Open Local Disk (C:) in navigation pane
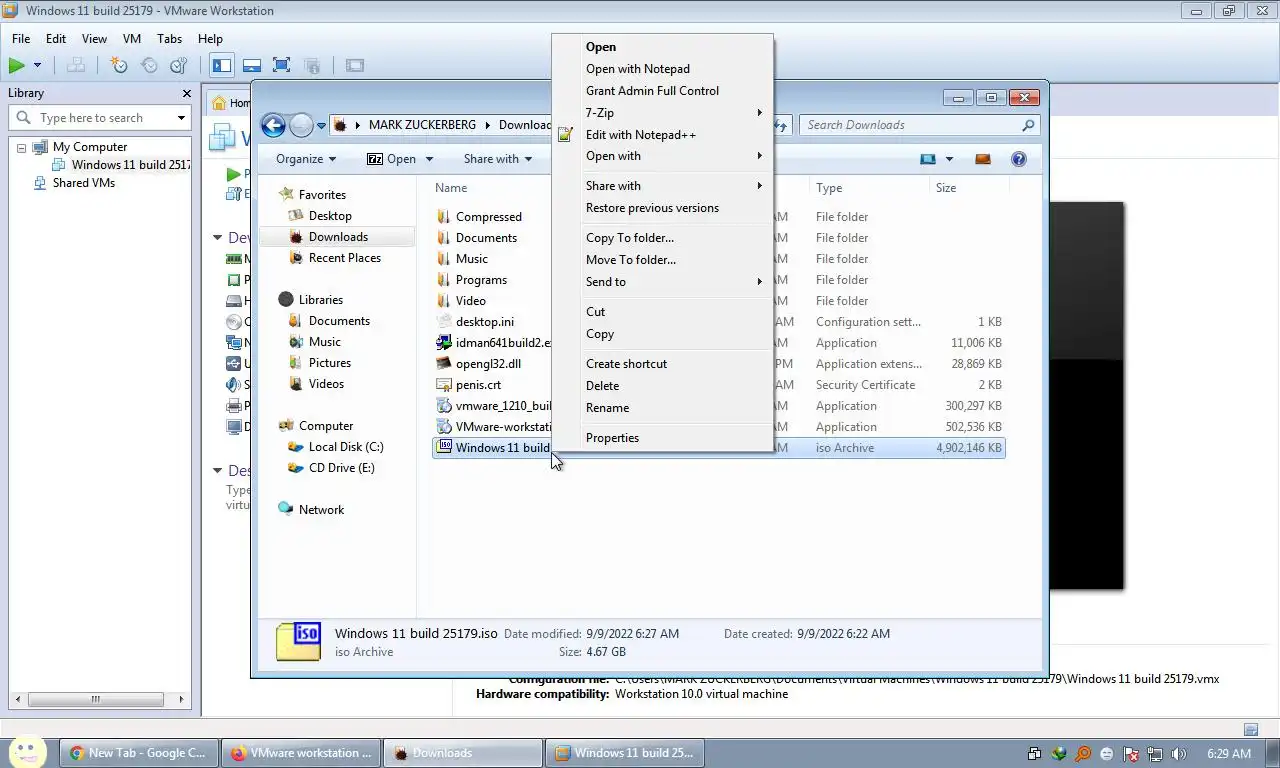1280x768 pixels. pyautogui.click(x=346, y=447)
